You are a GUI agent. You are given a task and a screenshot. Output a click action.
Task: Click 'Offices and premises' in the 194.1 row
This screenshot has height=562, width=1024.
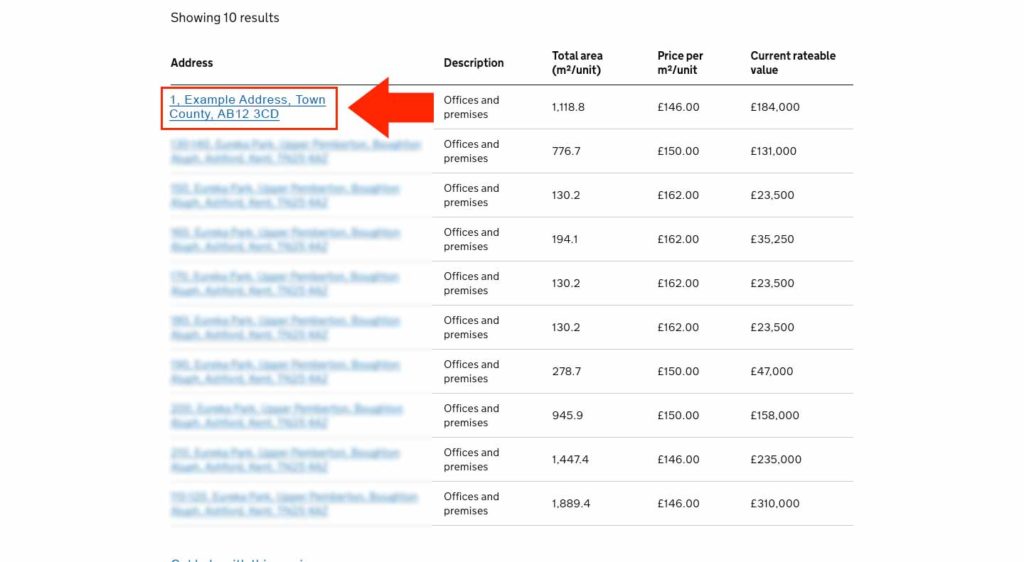[x=472, y=240]
